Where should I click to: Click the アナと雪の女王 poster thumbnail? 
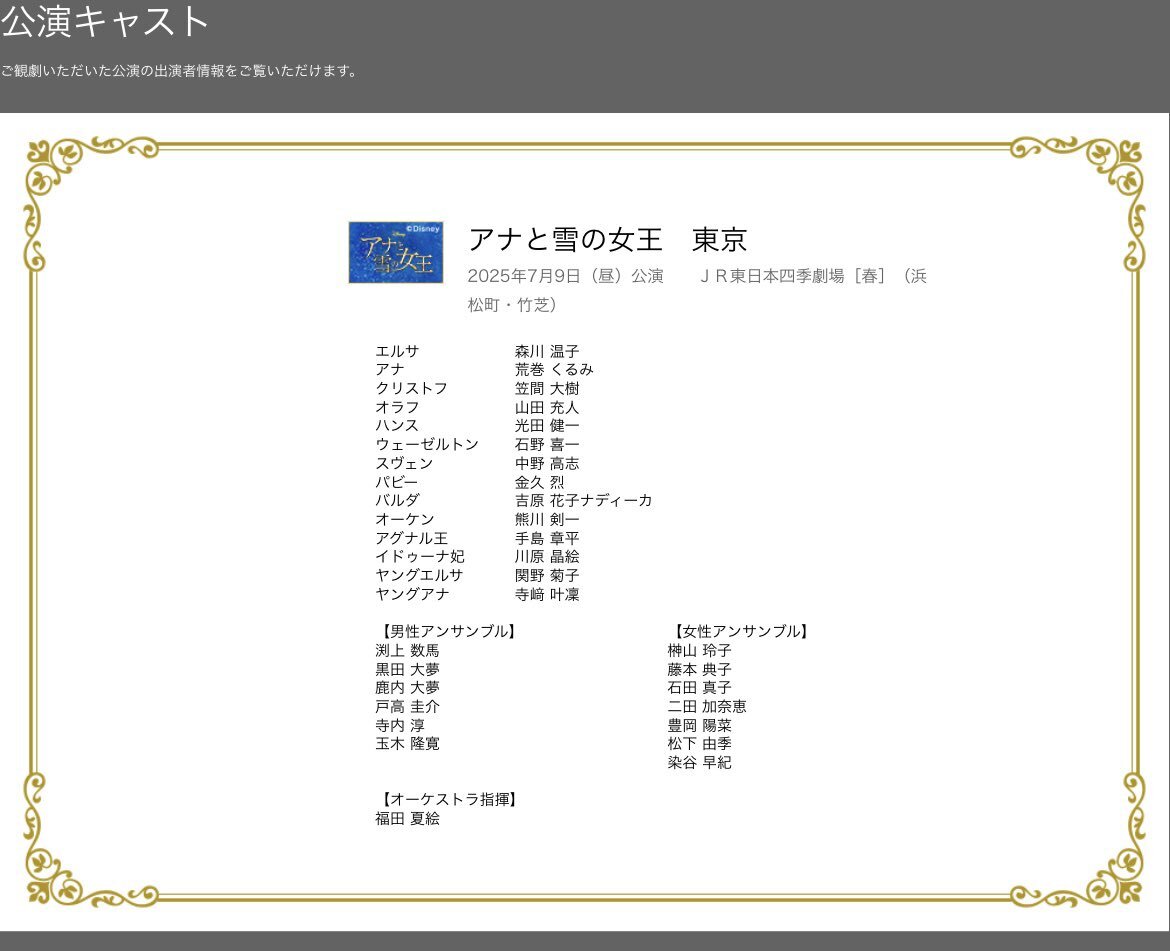pos(395,252)
